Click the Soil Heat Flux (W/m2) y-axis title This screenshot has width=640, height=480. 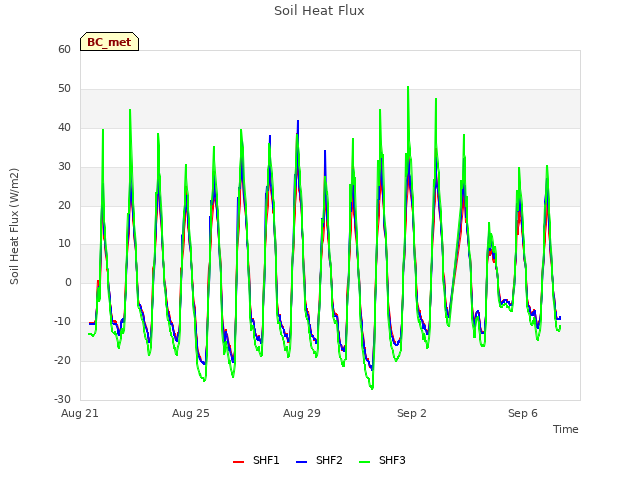point(14,226)
